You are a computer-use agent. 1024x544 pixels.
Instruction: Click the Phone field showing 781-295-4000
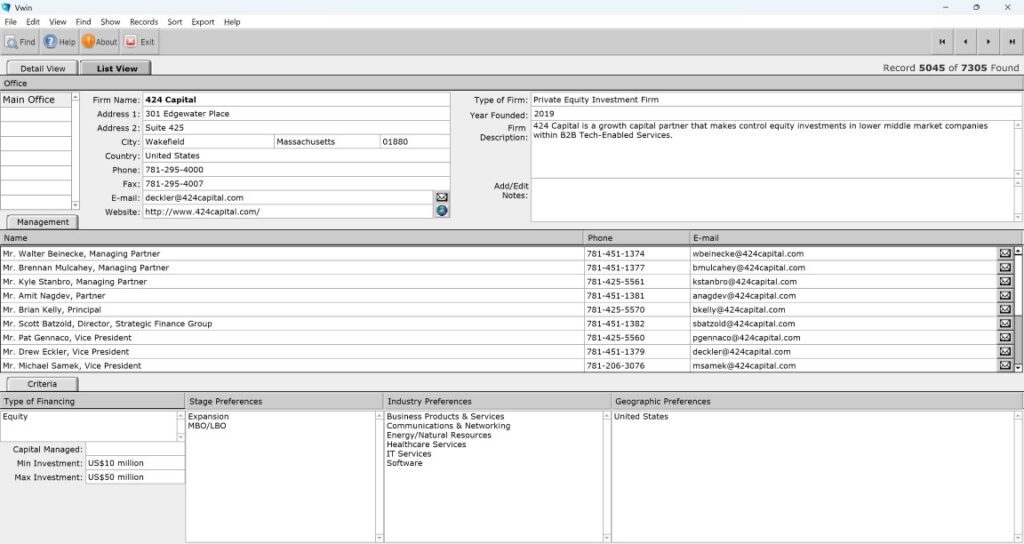pos(296,170)
